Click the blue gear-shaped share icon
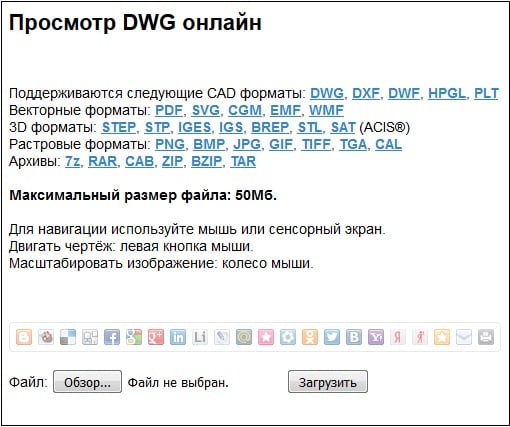Image resolution: width=510 pixels, height=427 pixels. click(288, 337)
